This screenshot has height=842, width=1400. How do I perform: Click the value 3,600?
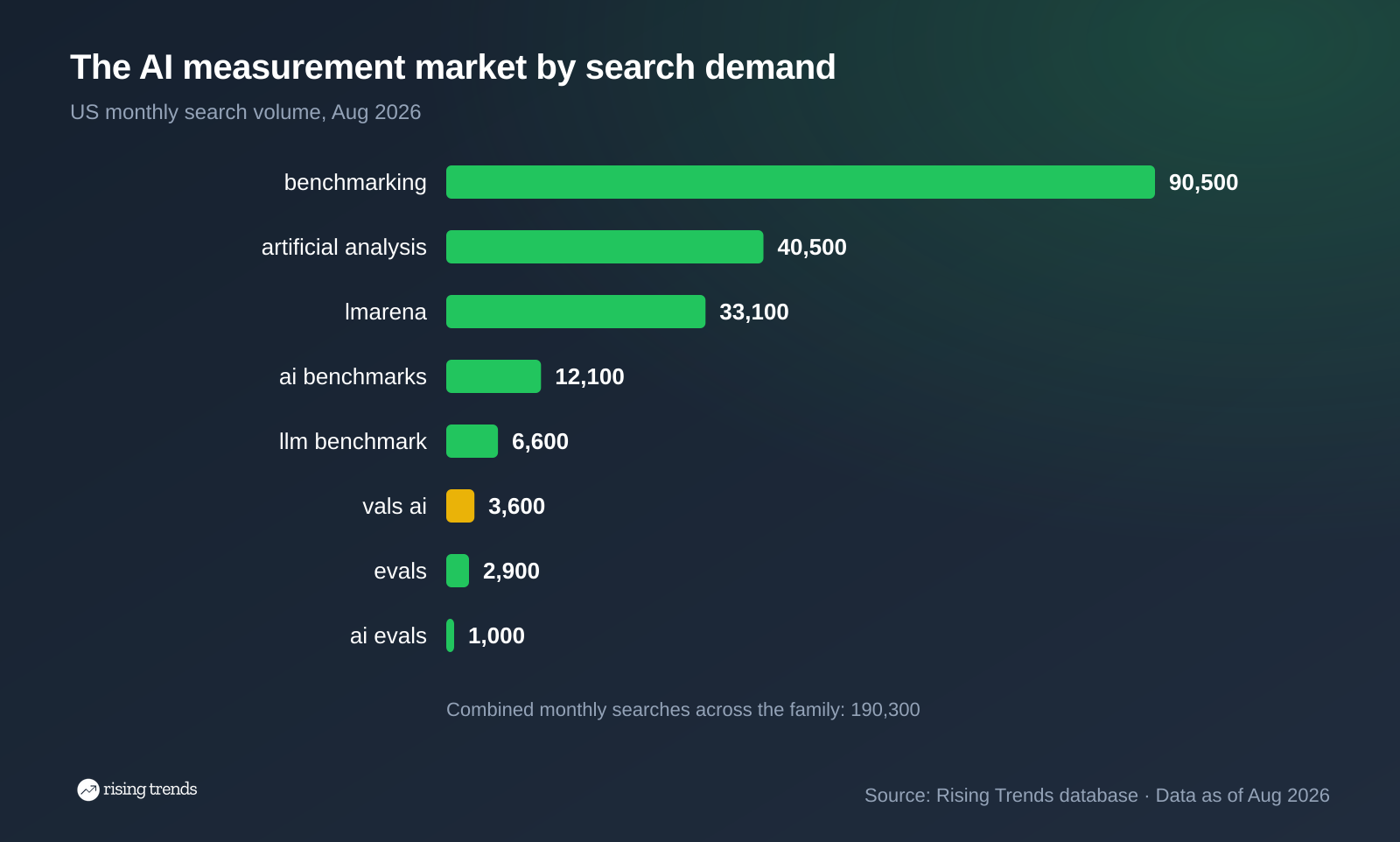coord(516,506)
